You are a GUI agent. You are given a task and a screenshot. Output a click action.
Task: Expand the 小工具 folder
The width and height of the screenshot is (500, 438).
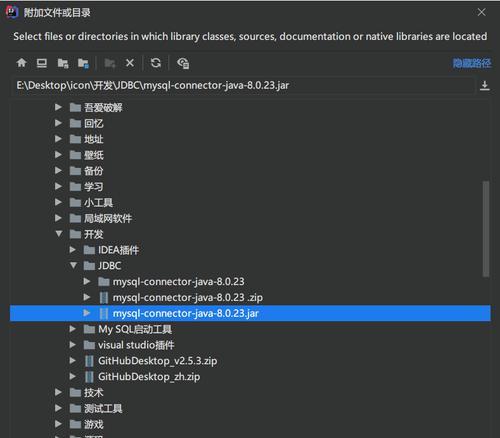tap(58, 202)
